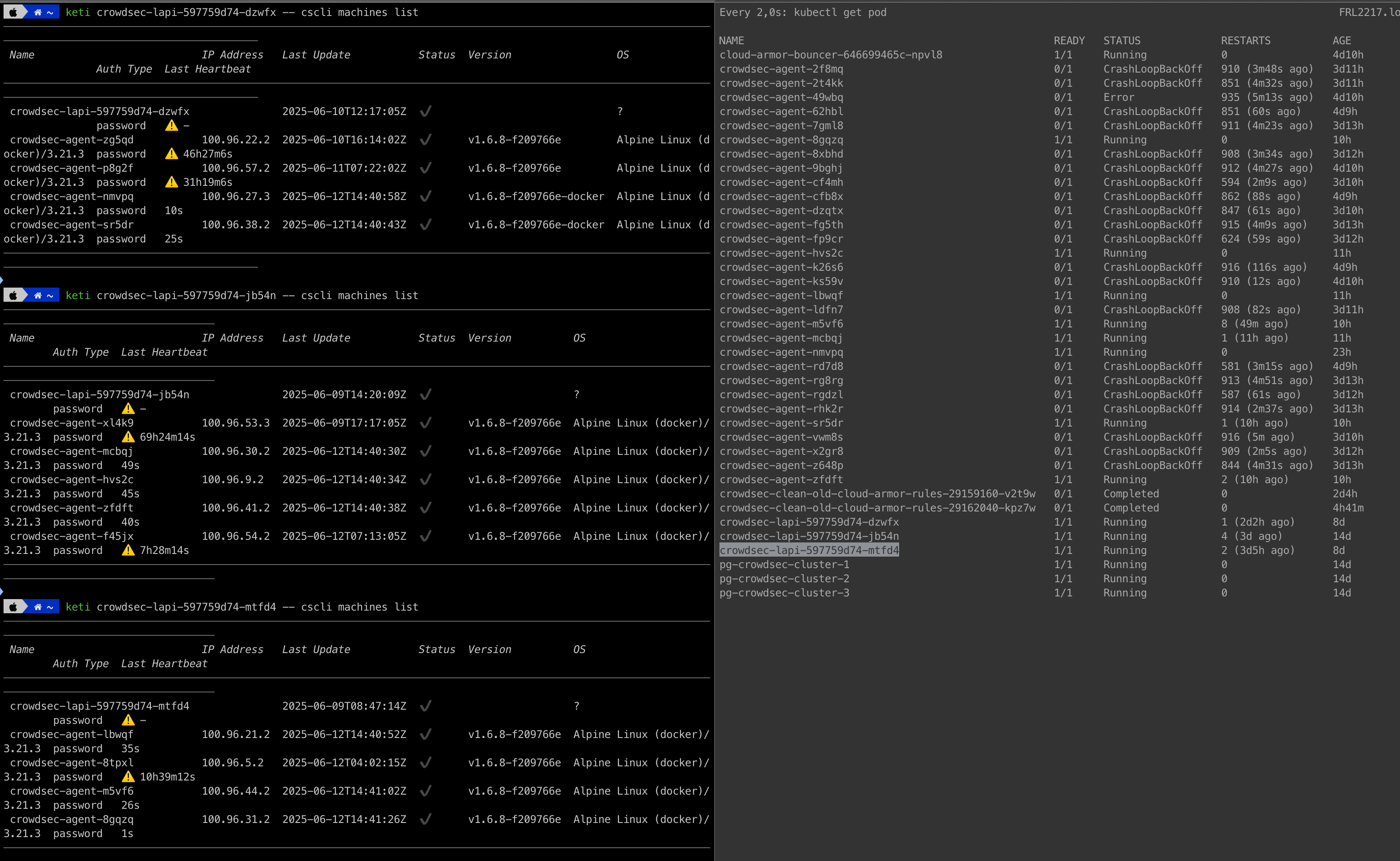Click the pod name crowdsec-agent-2f8mq
The image size is (1400, 861).
[x=781, y=69]
